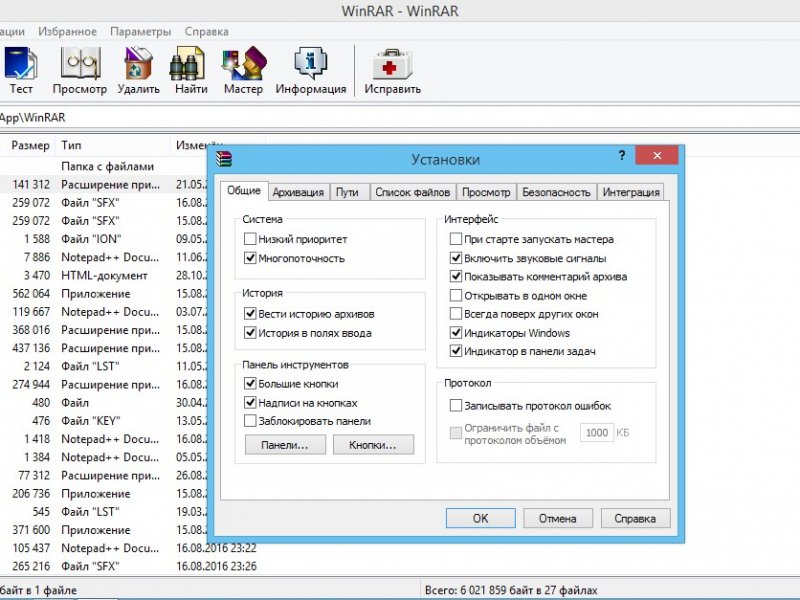Check Всегда поверх других окон
The width and height of the screenshot is (800, 600).
point(456,314)
